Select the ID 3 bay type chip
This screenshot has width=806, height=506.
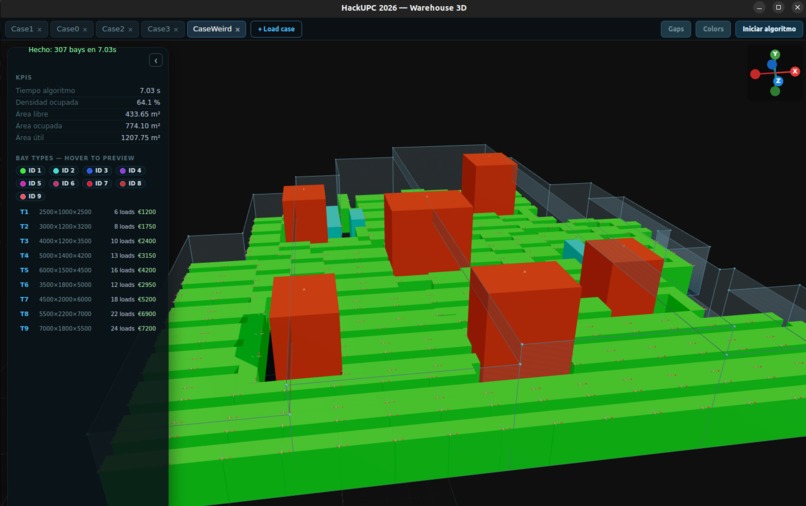[97, 171]
